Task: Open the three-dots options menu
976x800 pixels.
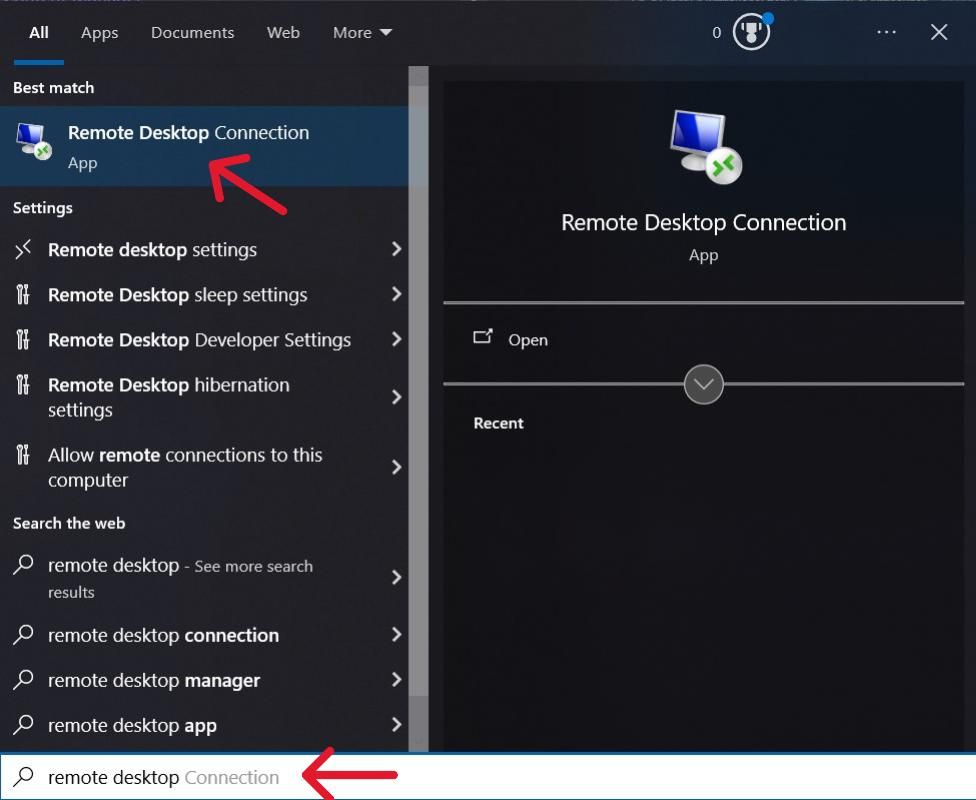Action: [886, 32]
